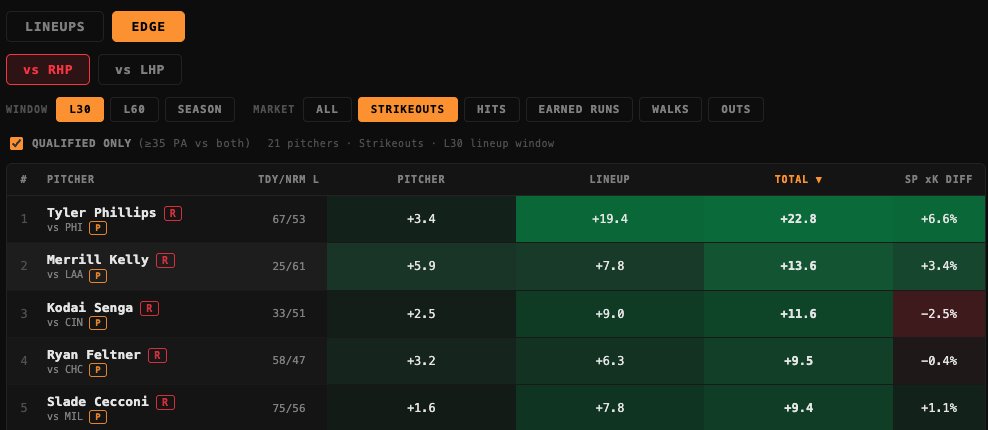Choose the vs RHP filter
Screen dimensions: 988x430
coord(48,69)
